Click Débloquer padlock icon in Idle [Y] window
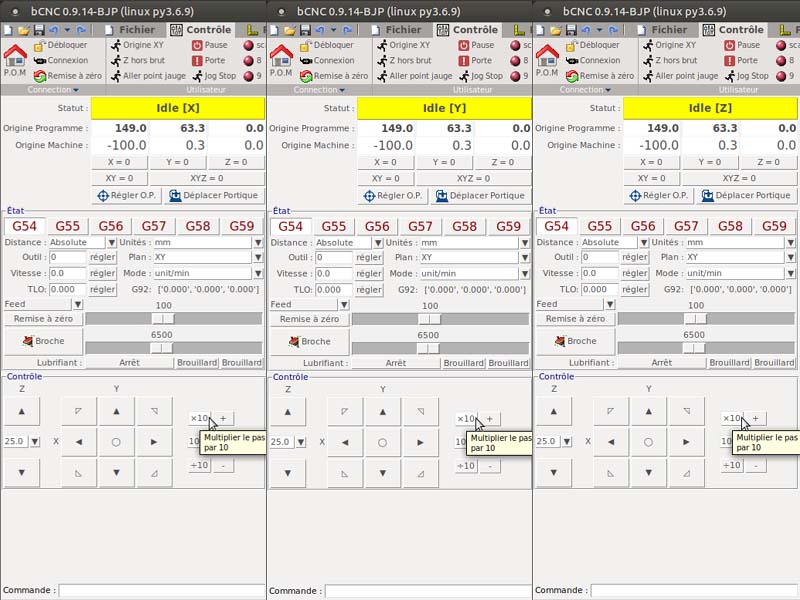The image size is (800, 600). (305, 45)
